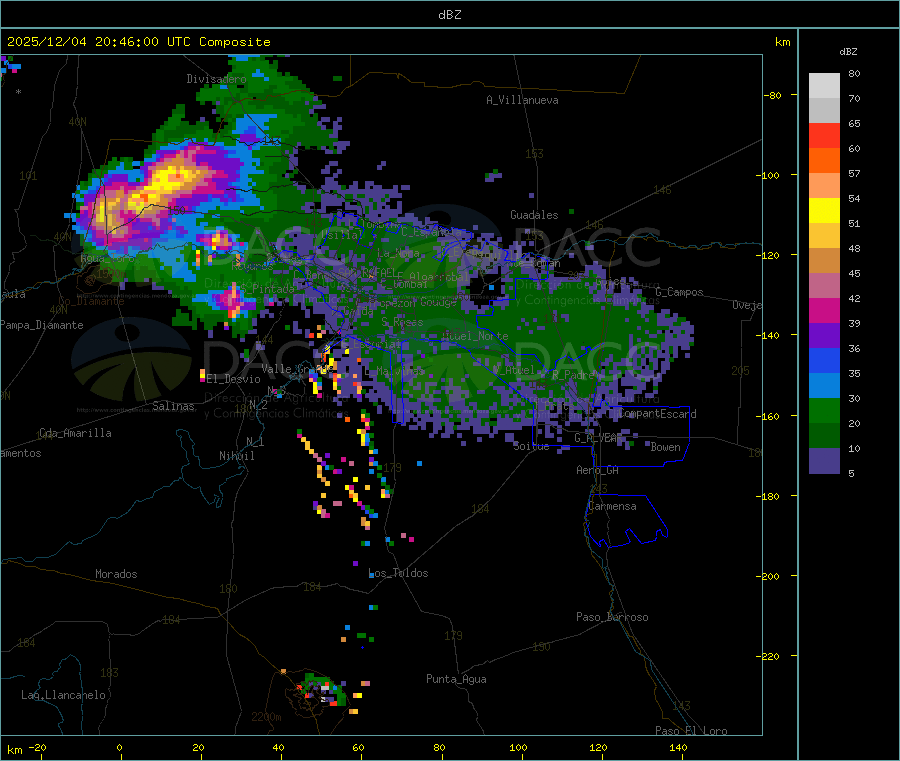Click the timestamp '2025/12/04 20:46:00 UTC Composite'
Viewport: 900px width, 761px height.
[x=138, y=42]
